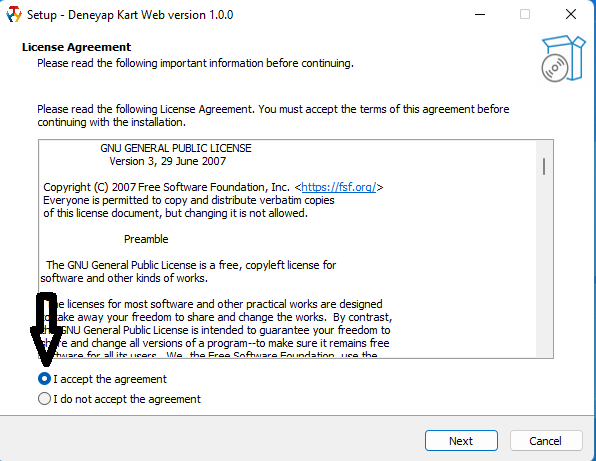Click the license text scrollbar thumb
Screen dimensions: 596x461
click(544, 166)
